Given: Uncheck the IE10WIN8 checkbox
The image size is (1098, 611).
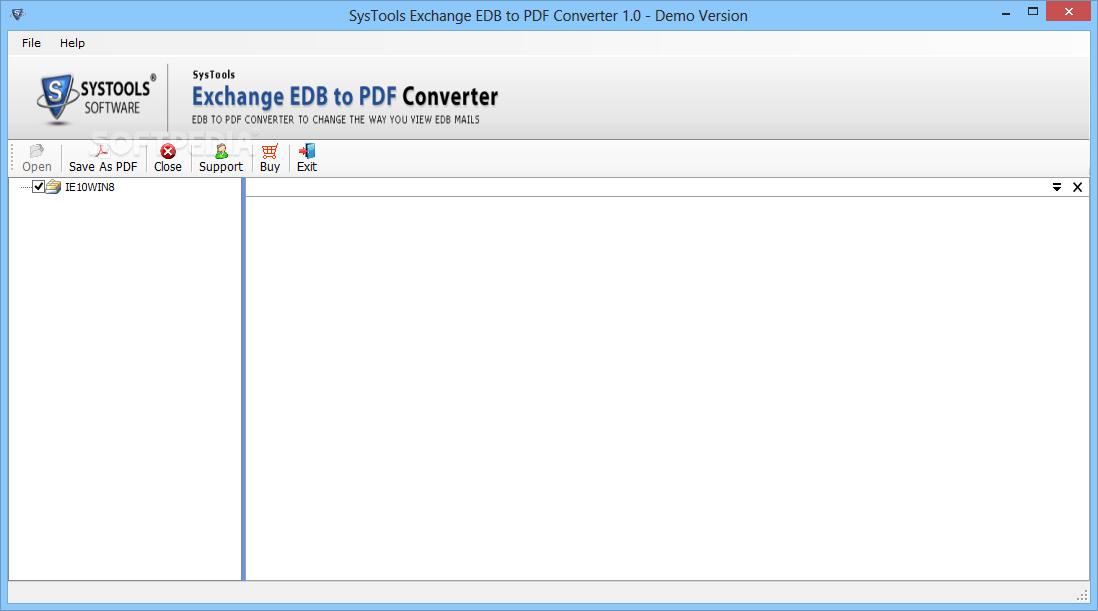Looking at the screenshot, I should click(x=39, y=187).
